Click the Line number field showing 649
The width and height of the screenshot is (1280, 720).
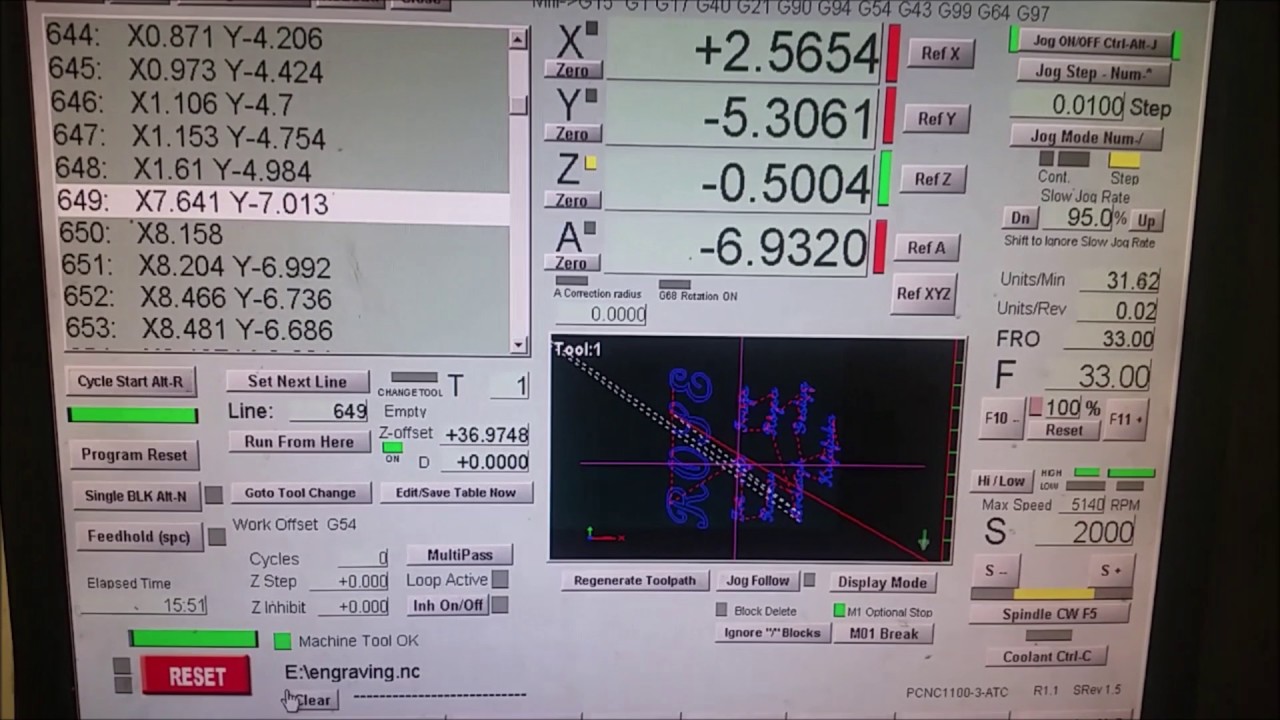tap(330, 411)
